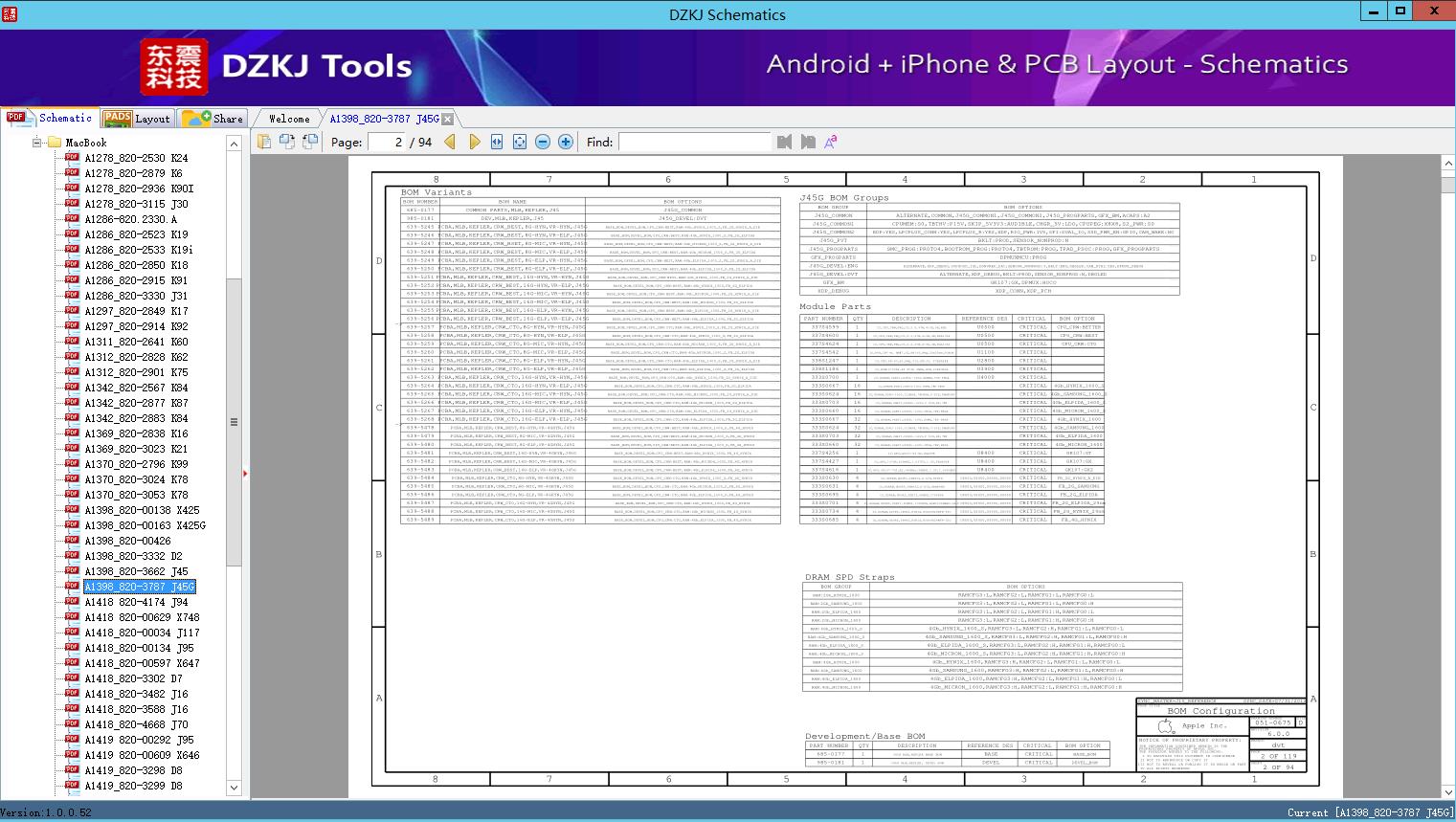Viewport: 1456px width, 822px height.
Task: Open A1278_820-3115 J30 schematic
Action: click(136, 204)
